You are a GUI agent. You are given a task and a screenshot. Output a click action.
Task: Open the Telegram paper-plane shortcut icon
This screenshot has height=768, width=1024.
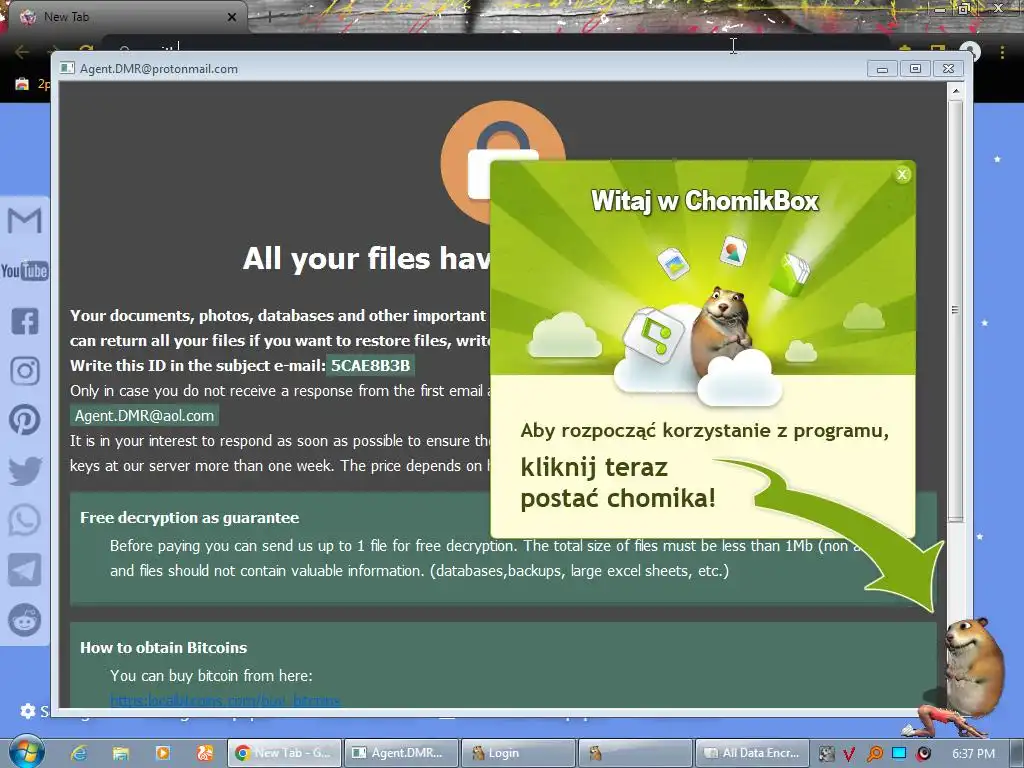click(x=25, y=570)
